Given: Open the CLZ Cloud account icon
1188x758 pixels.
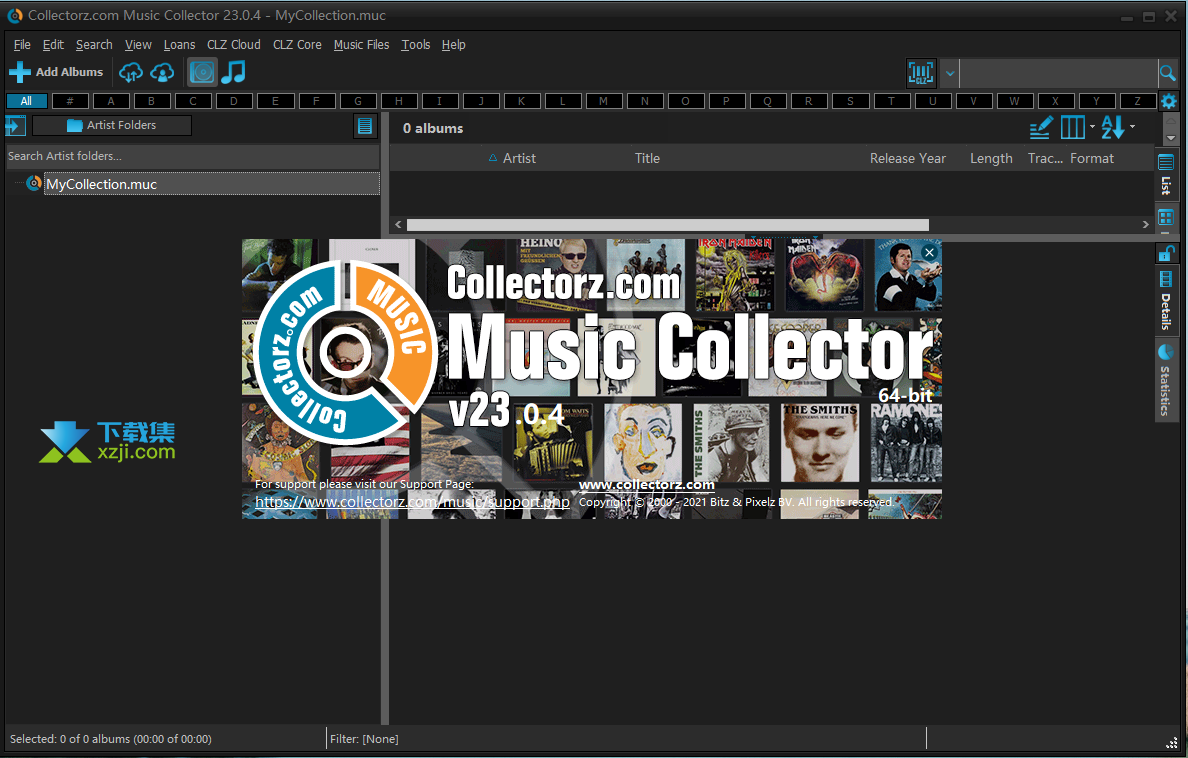Looking at the screenshot, I should tap(162, 72).
